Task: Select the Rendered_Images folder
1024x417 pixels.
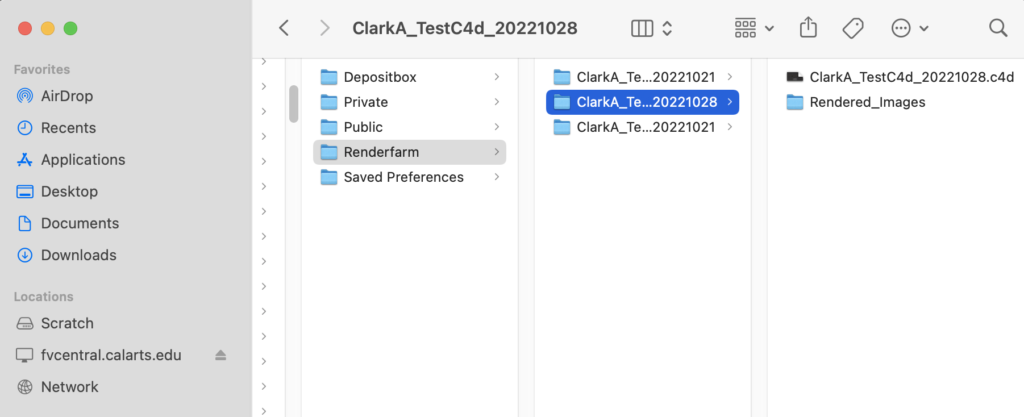Action: point(856,102)
